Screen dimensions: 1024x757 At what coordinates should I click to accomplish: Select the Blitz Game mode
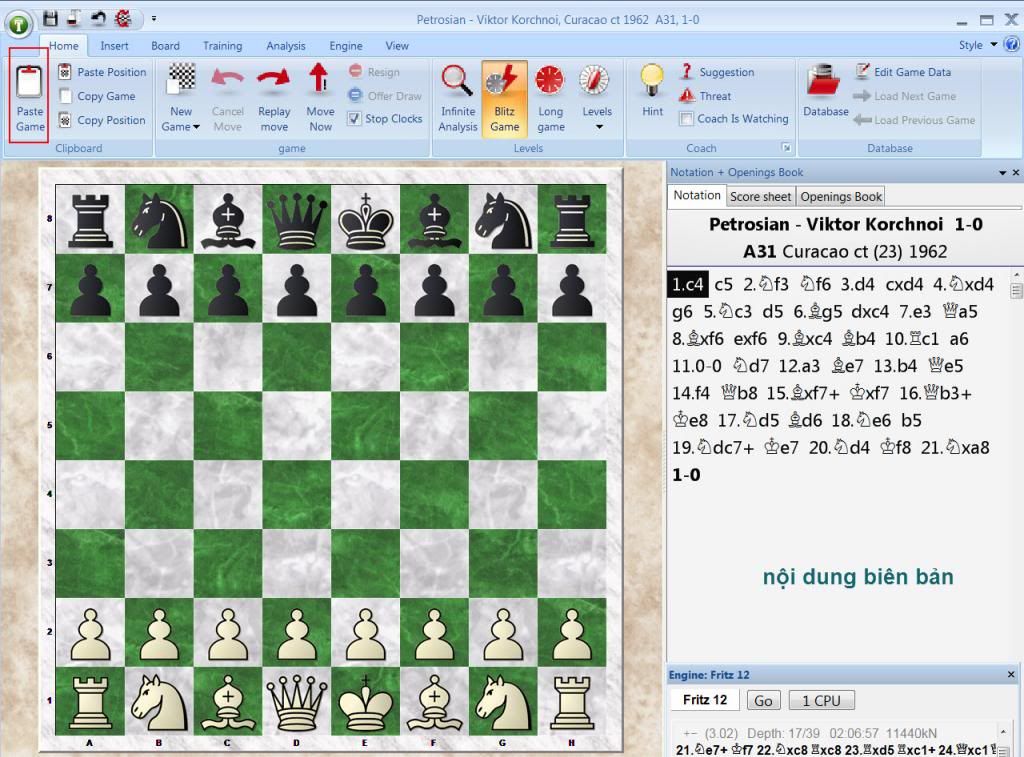pos(504,99)
